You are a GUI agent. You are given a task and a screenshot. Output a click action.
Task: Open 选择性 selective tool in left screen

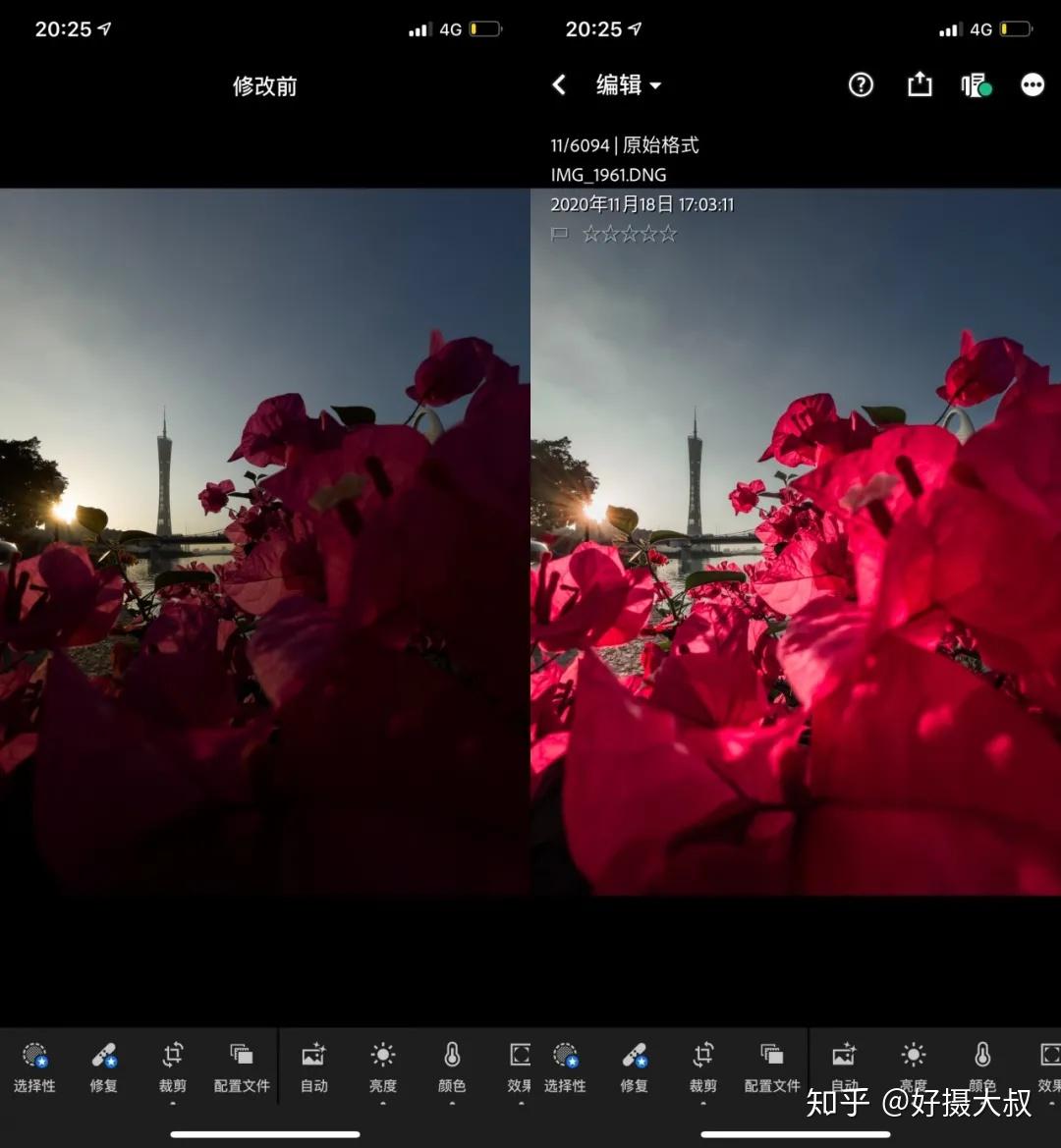coord(34,1067)
